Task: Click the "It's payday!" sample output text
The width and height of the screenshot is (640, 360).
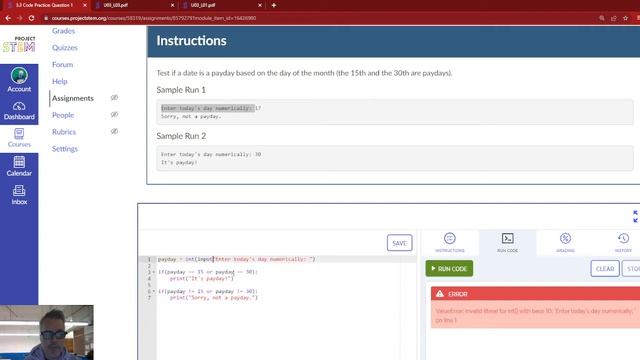Action: tap(179, 162)
